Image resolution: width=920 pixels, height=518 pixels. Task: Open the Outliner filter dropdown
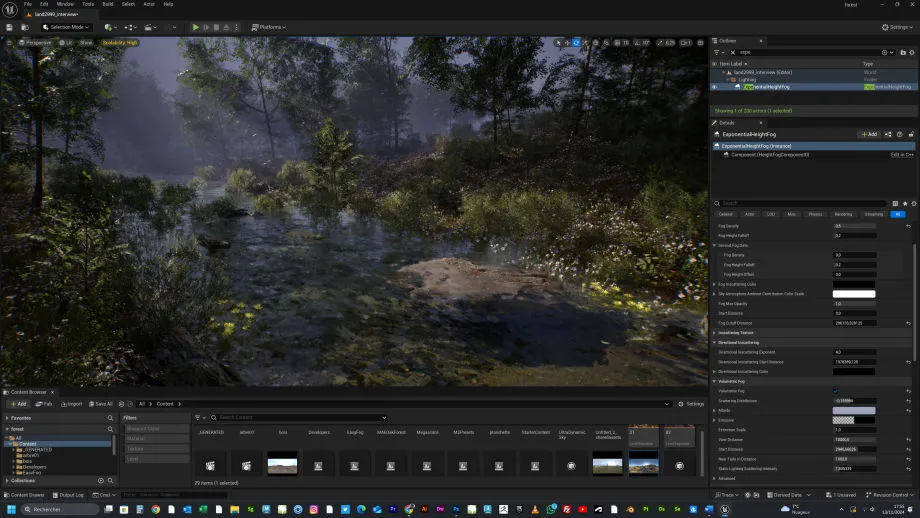[x=719, y=52]
